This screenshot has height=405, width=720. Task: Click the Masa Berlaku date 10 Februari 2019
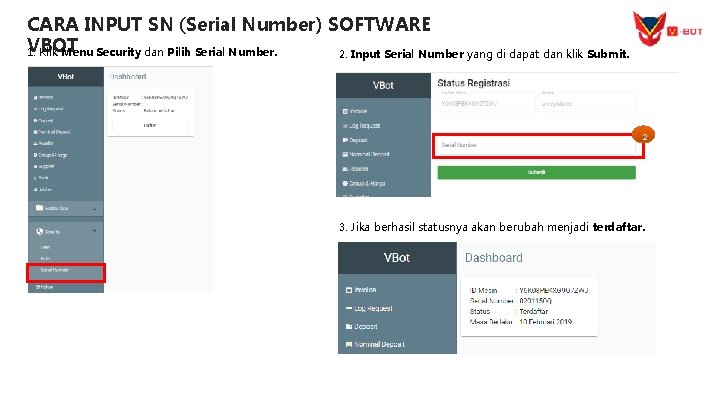point(546,322)
